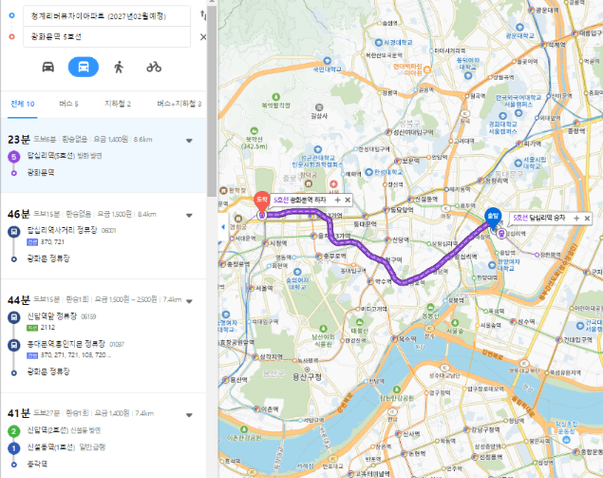Switch to the 버스 5 tab
Image resolution: width=603 pixels, height=478 pixels.
[x=69, y=104]
